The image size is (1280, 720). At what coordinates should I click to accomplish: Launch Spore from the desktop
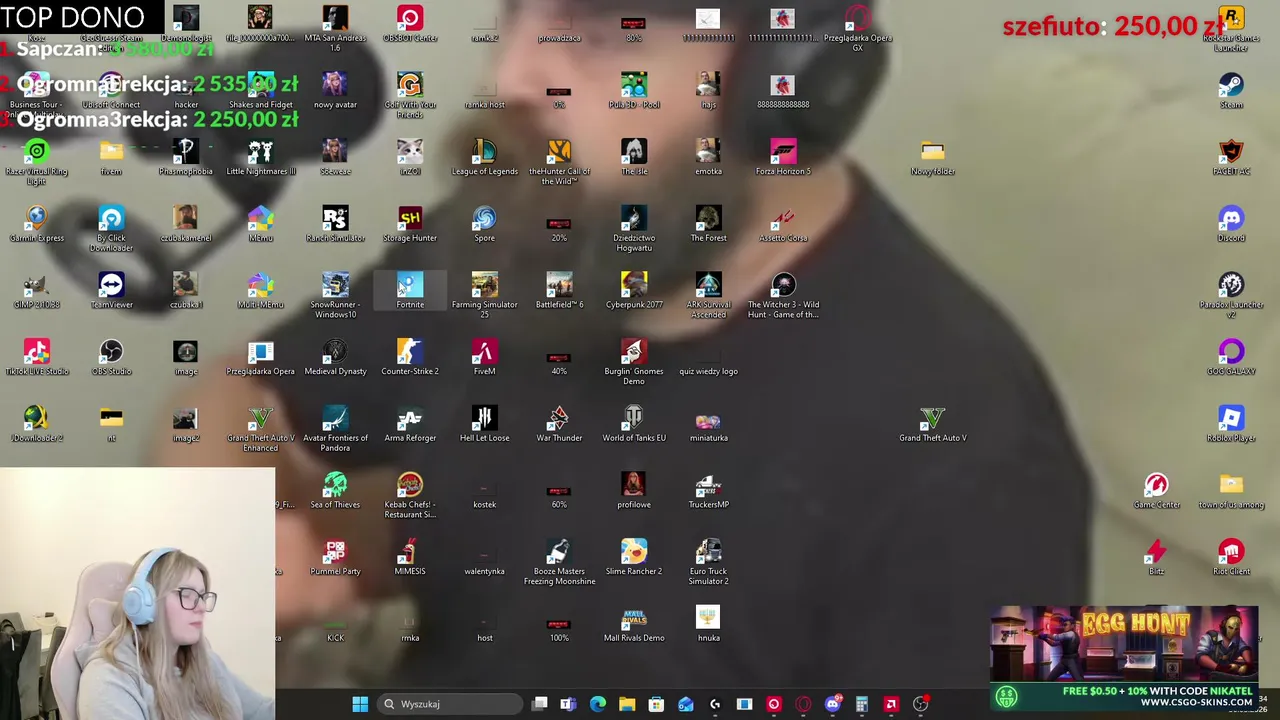pos(484,223)
